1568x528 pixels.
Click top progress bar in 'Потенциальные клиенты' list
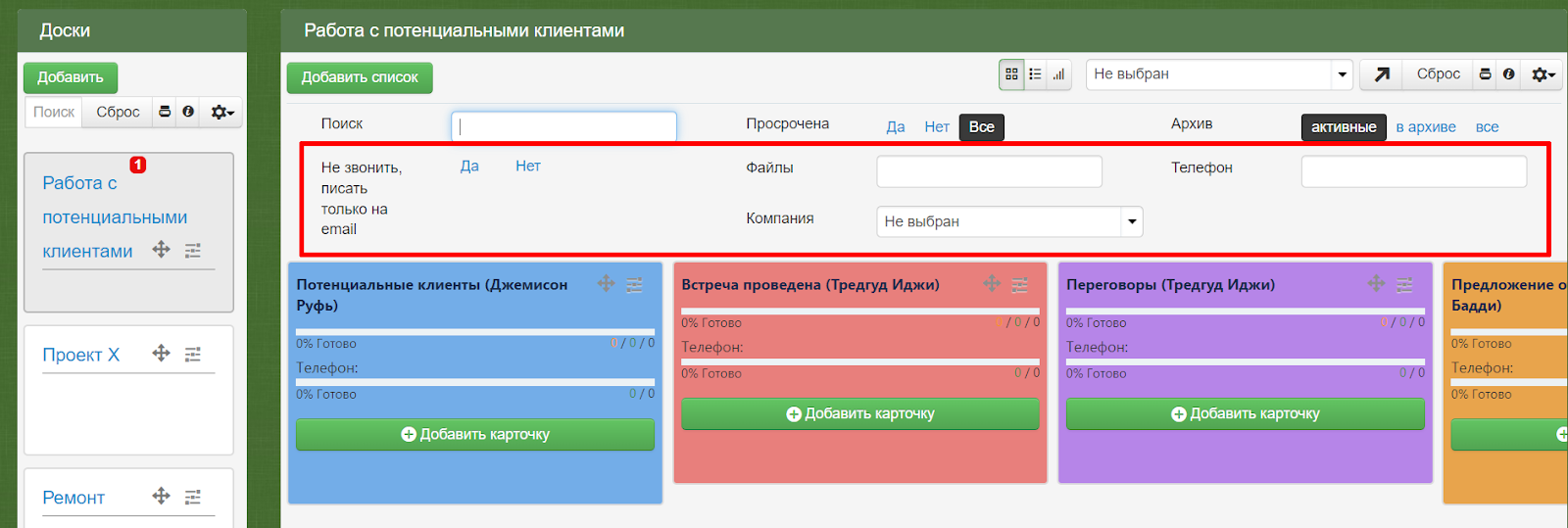tap(475, 332)
